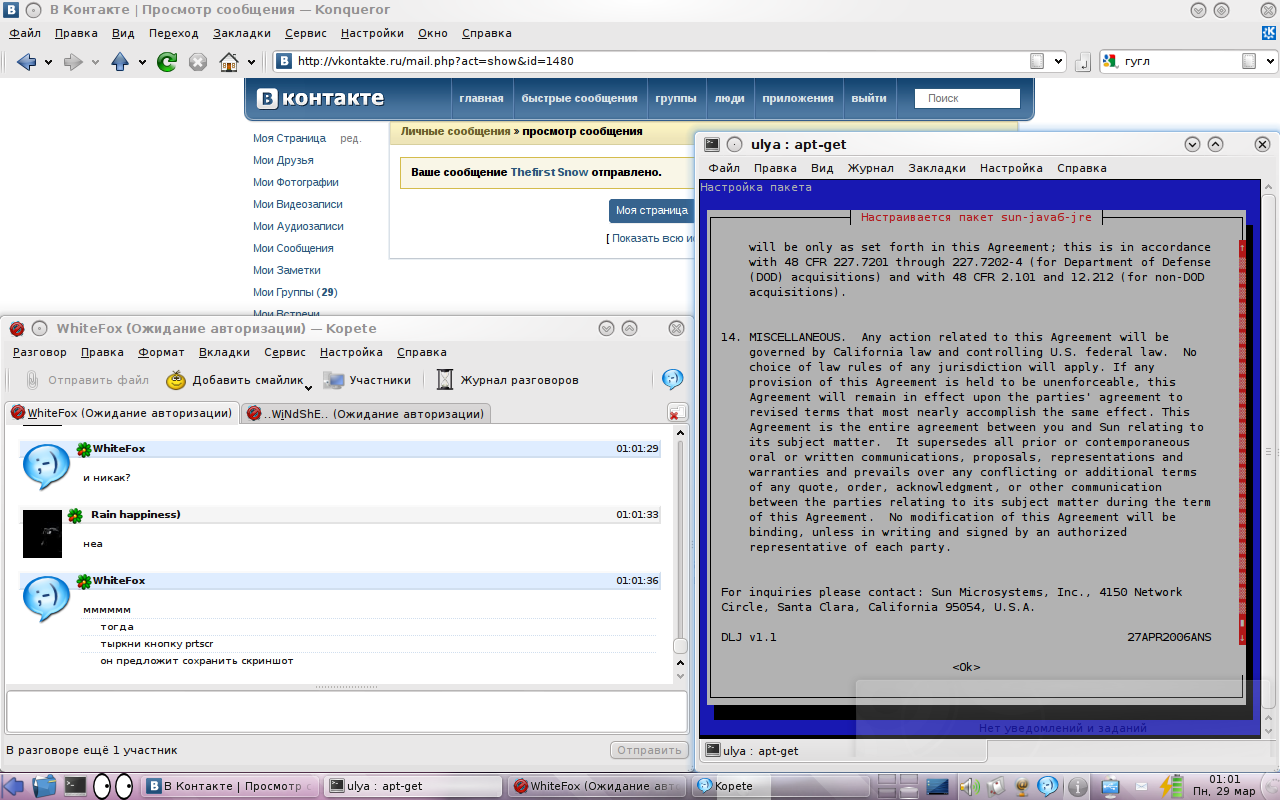Open the Формат menu in Kopete
Viewport: 1280px width, 800px height.
[x=161, y=352]
